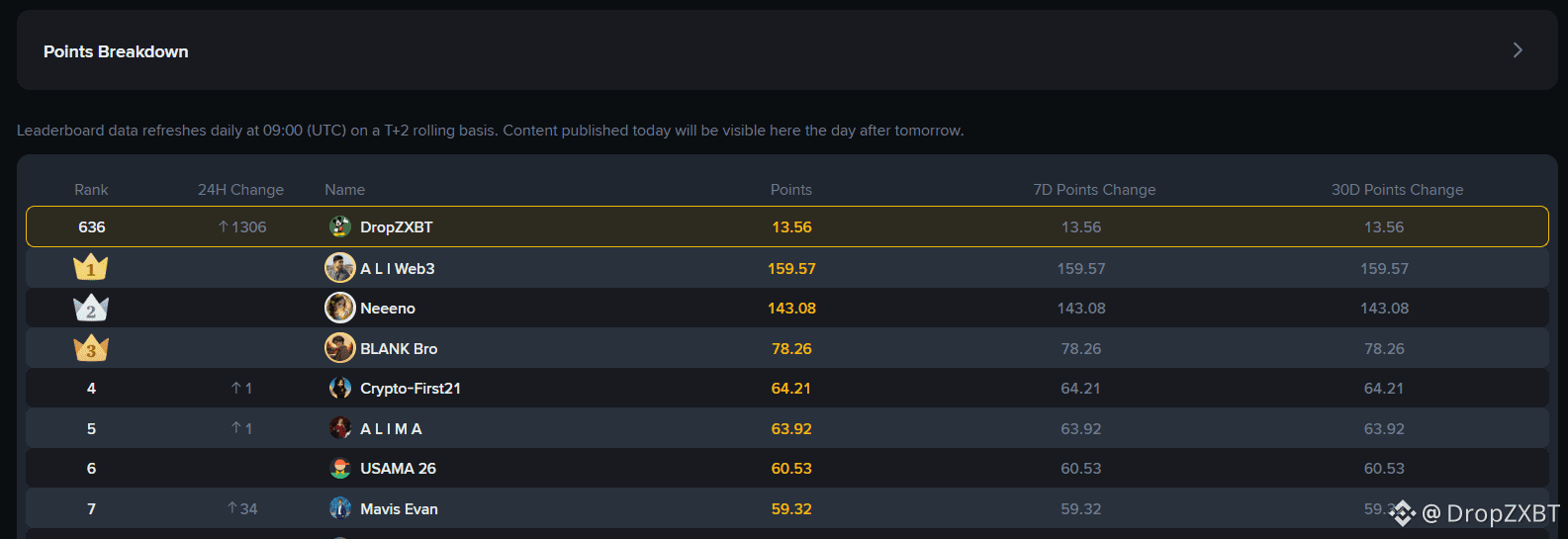This screenshot has height=539, width=1568.
Task: Open Neeeno's profile picture
Action: click(x=340, y=308)
